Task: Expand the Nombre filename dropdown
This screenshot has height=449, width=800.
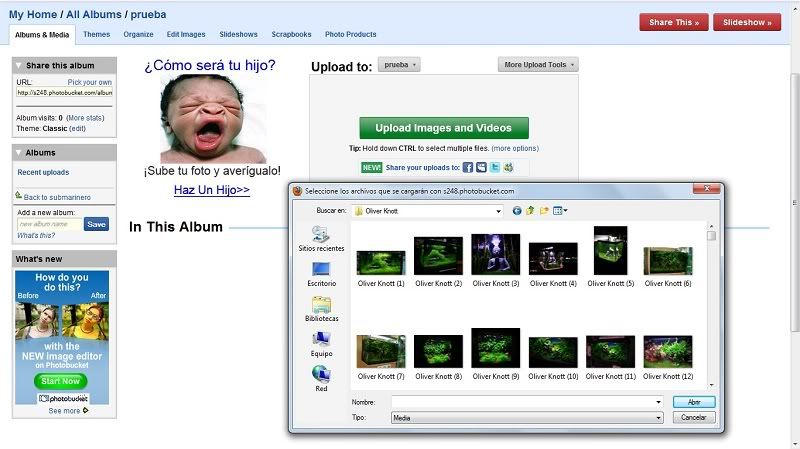Action: coord(658,402)
